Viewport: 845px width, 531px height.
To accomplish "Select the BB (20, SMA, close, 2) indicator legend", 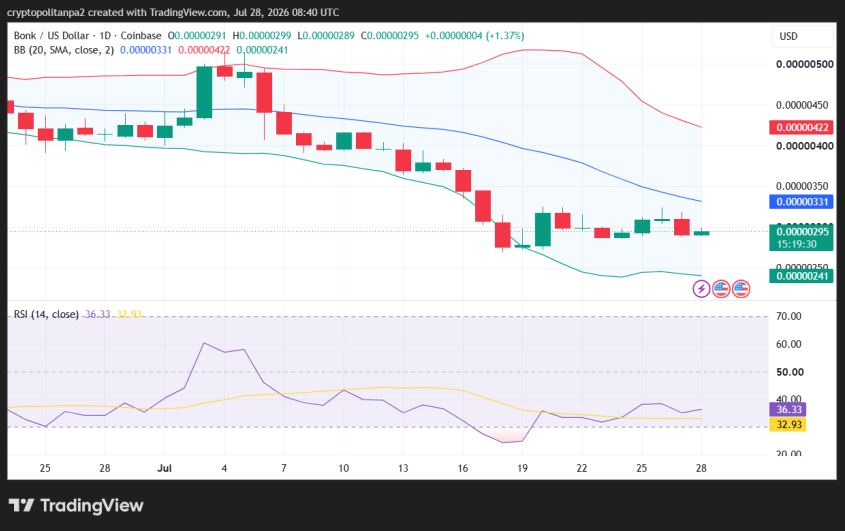I will coord(64,50).
